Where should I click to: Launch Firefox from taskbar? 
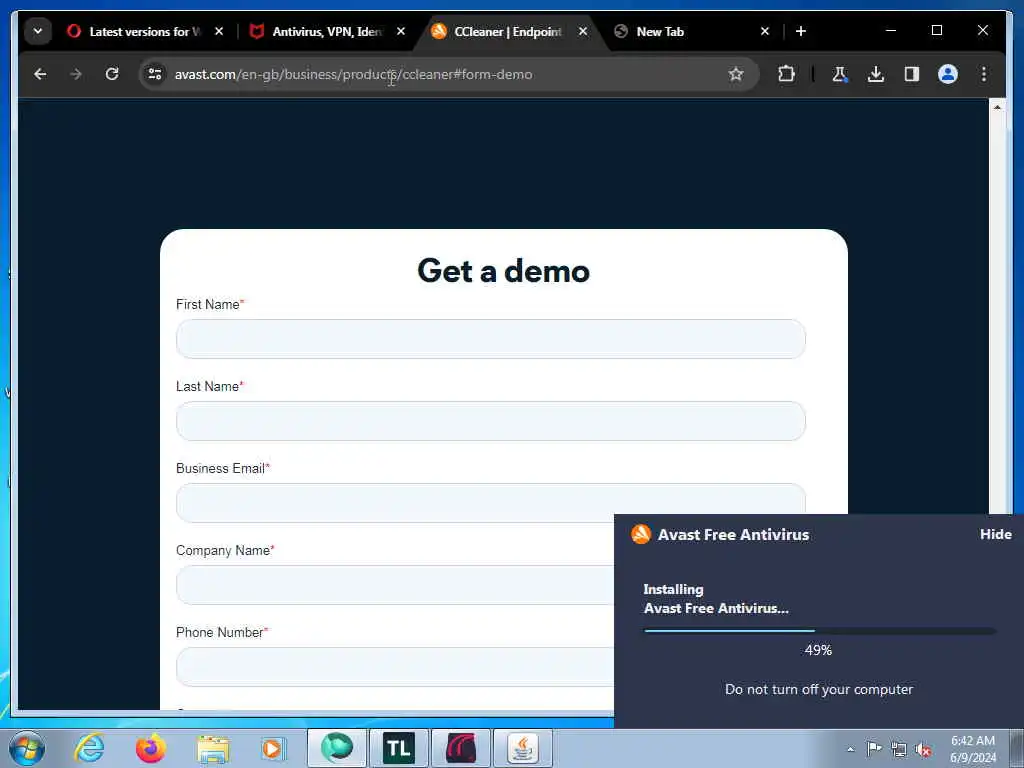(x=151, y=748)
